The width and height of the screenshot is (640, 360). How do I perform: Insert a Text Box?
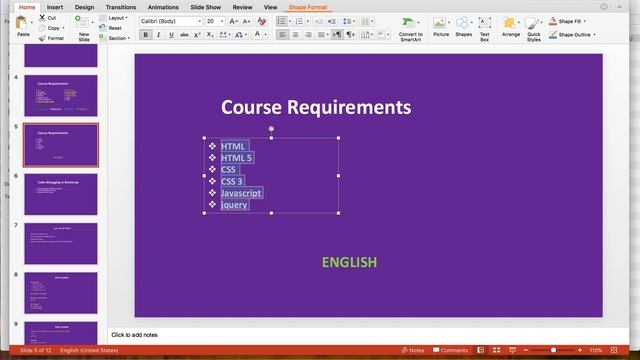click(x=484, y=29)
